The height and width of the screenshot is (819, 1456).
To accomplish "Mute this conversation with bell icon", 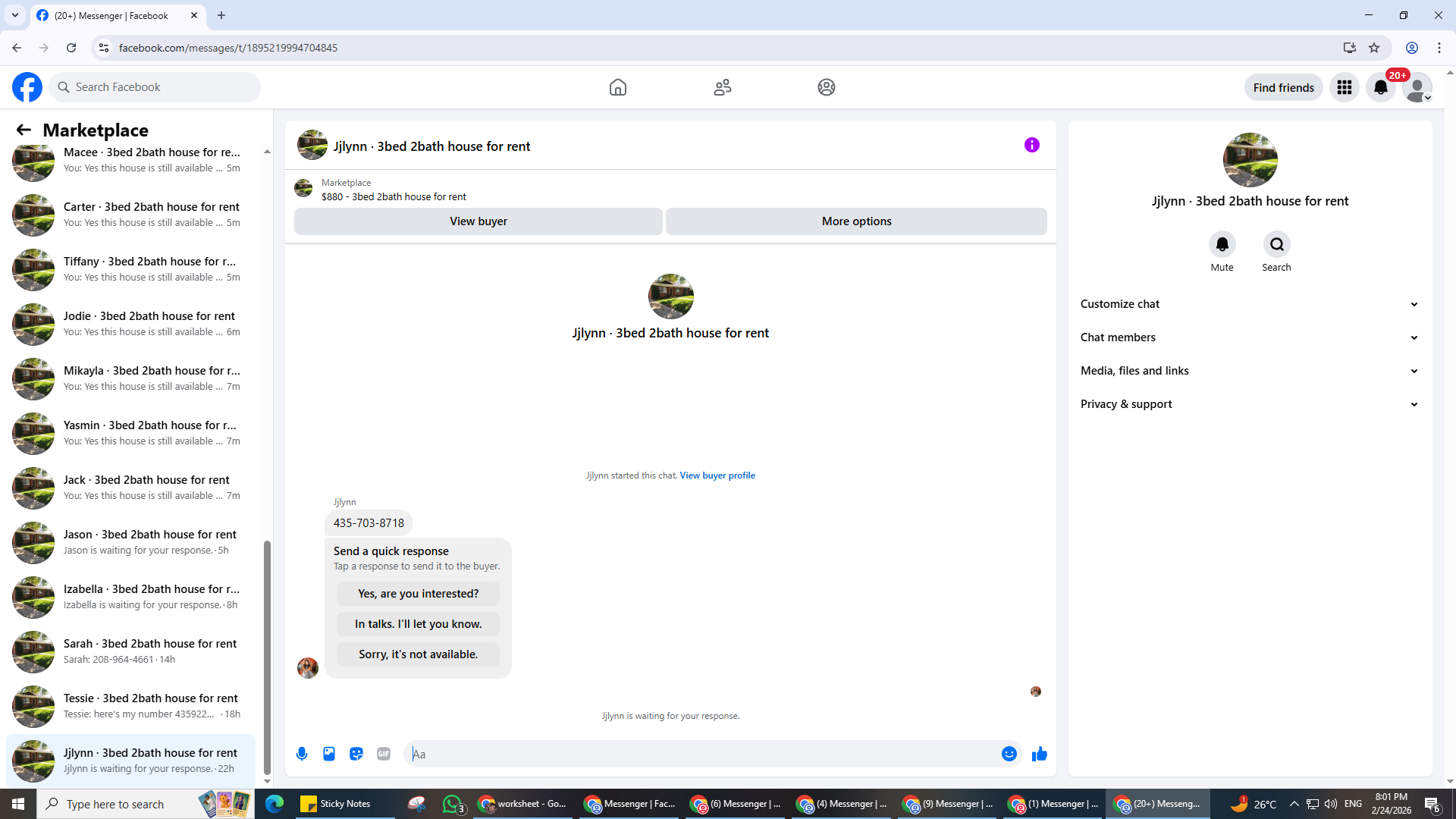I will point(1222,244).
